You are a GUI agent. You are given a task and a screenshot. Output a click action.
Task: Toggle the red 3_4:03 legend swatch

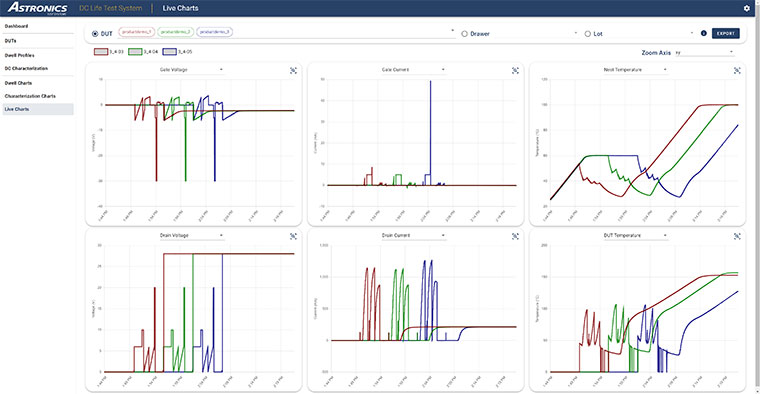(x=101, y=51)
